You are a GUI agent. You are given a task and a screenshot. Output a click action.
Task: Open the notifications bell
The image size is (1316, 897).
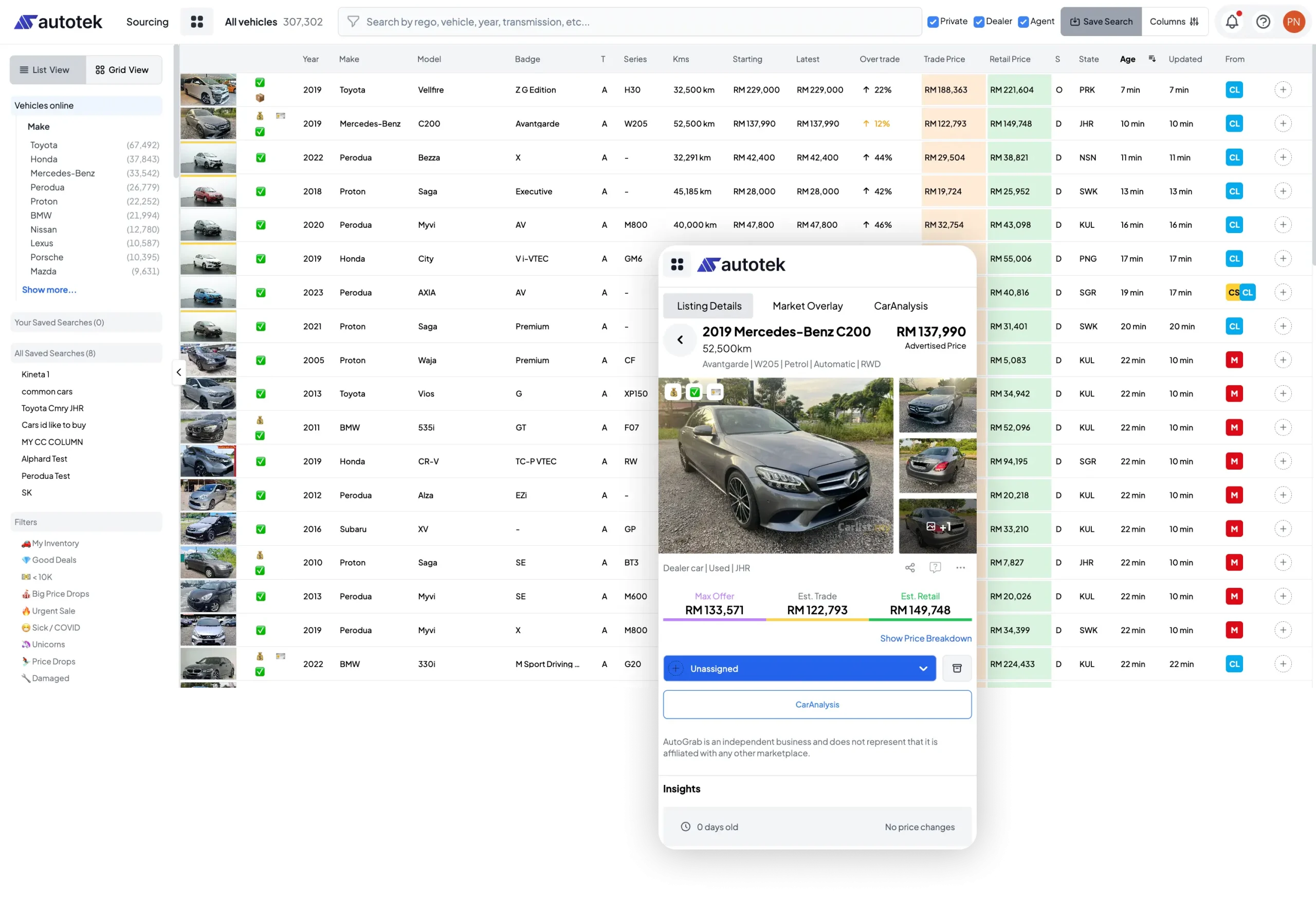pos(1232,22)
